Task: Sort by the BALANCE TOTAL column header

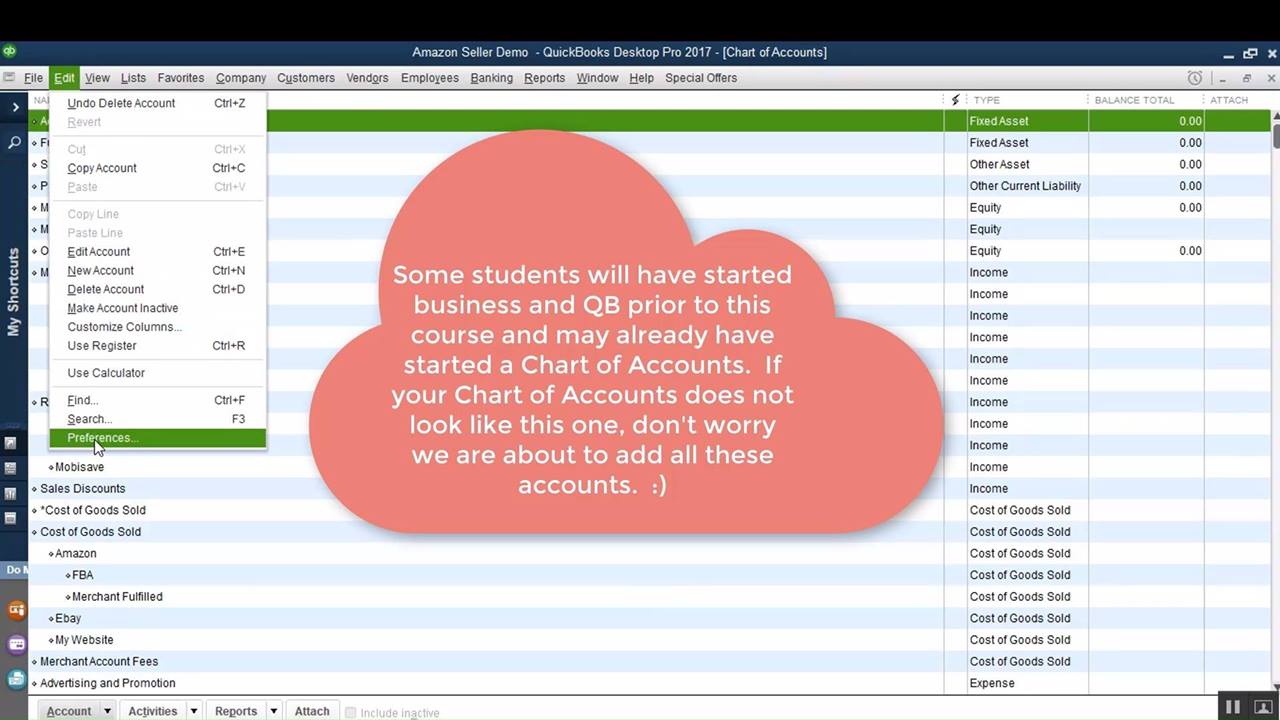Action: [1134, 100]
